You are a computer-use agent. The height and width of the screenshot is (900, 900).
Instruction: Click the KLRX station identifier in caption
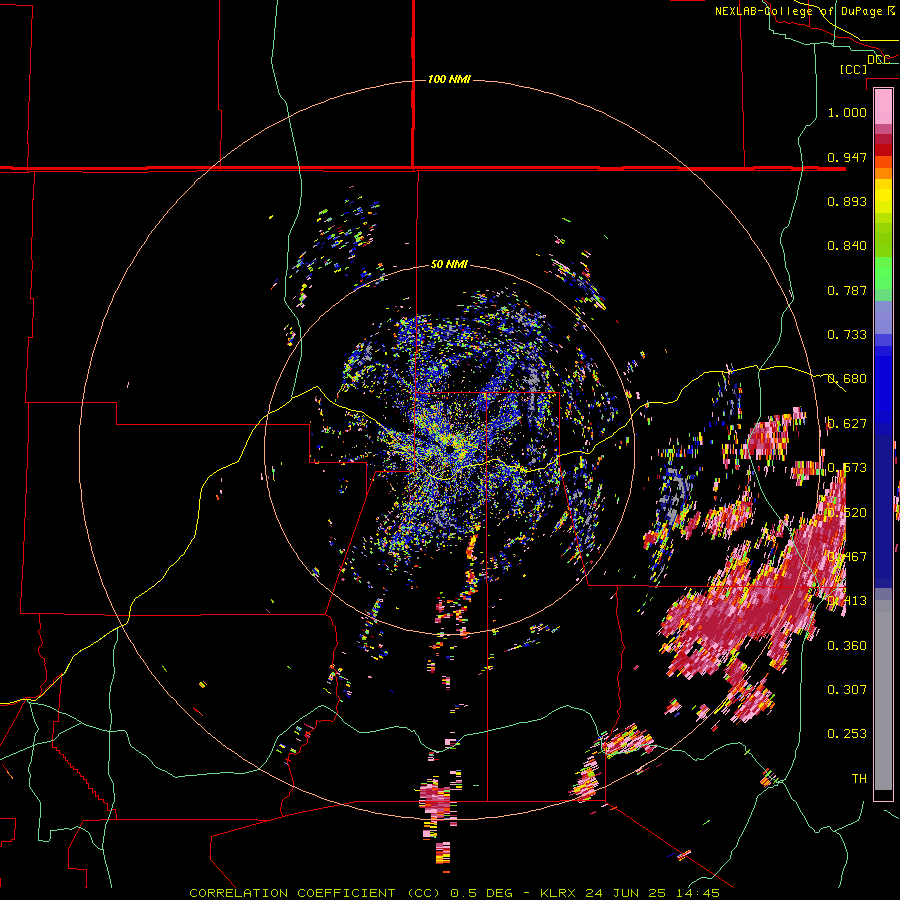pyautogui.click(x=560, y=893)
